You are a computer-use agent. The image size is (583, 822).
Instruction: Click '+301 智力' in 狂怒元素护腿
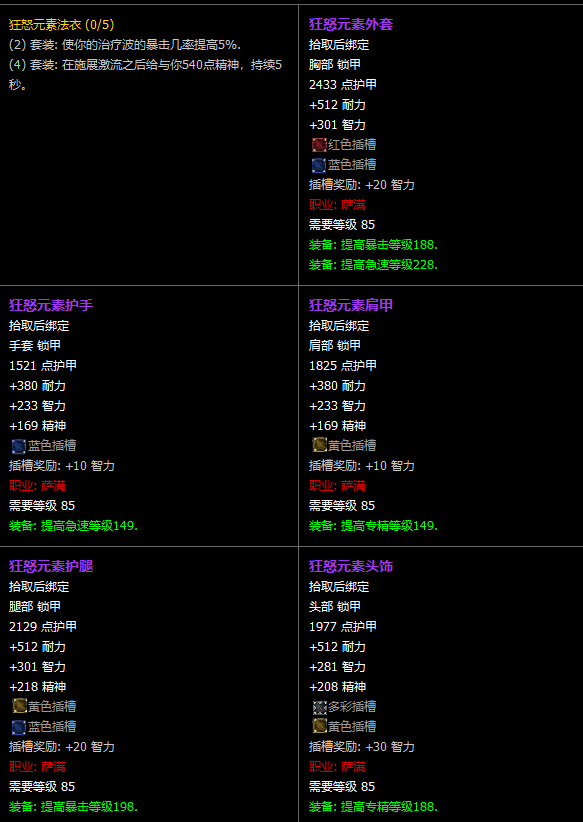[x=37, y=667]
